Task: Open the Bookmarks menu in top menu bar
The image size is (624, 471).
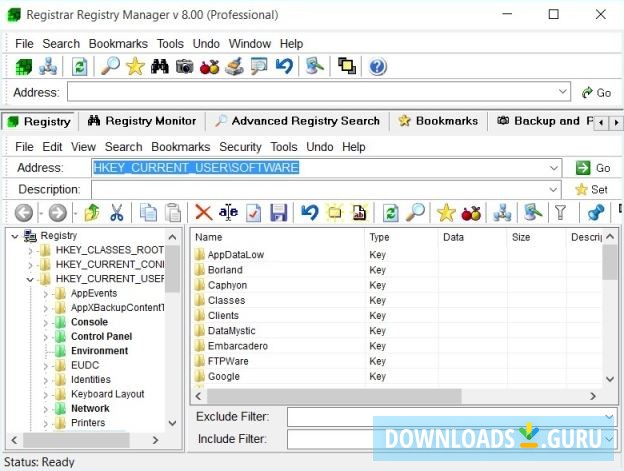Action: click(x=118, y=44)
